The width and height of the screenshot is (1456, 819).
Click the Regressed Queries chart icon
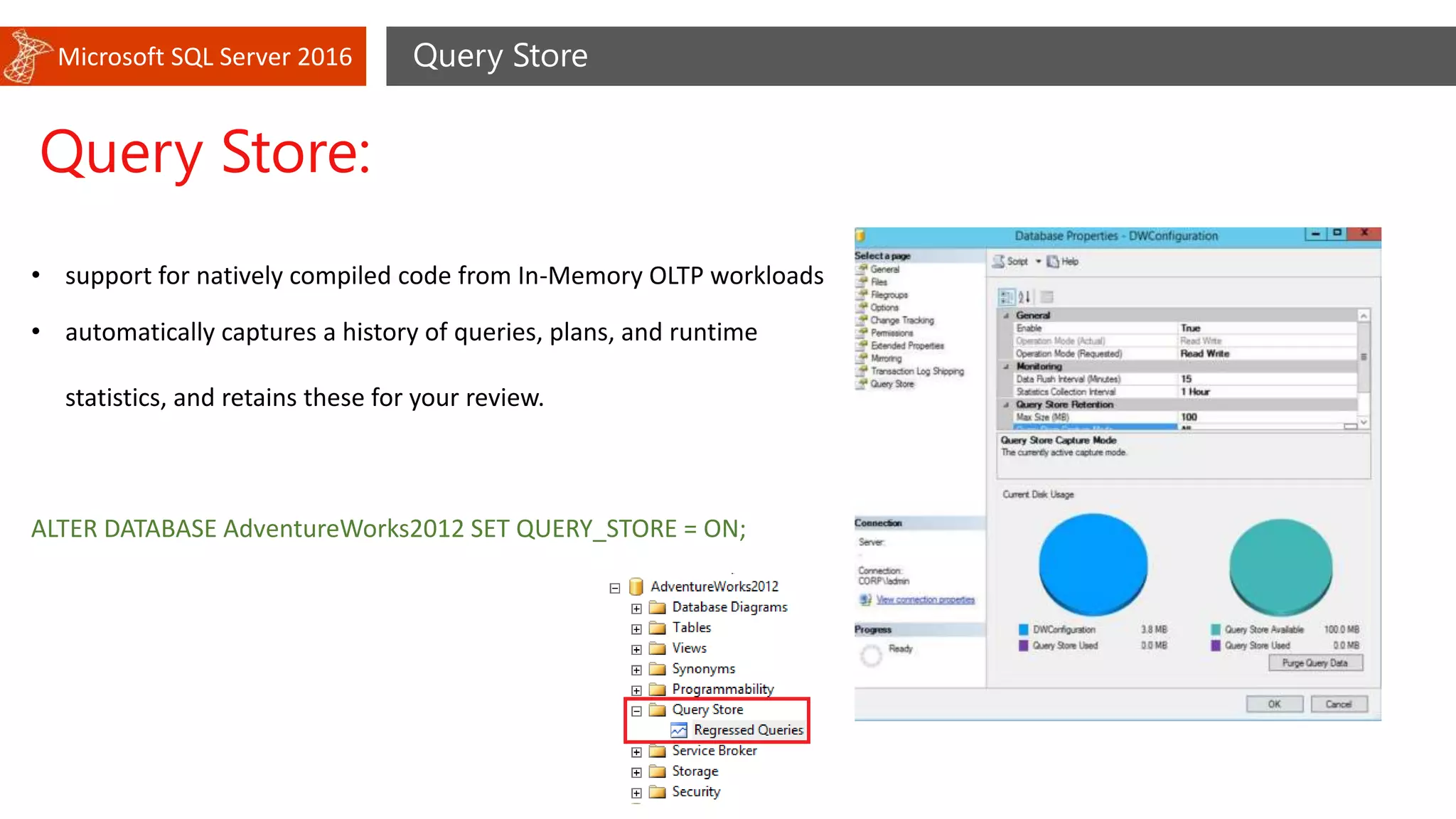click(679, 731)
